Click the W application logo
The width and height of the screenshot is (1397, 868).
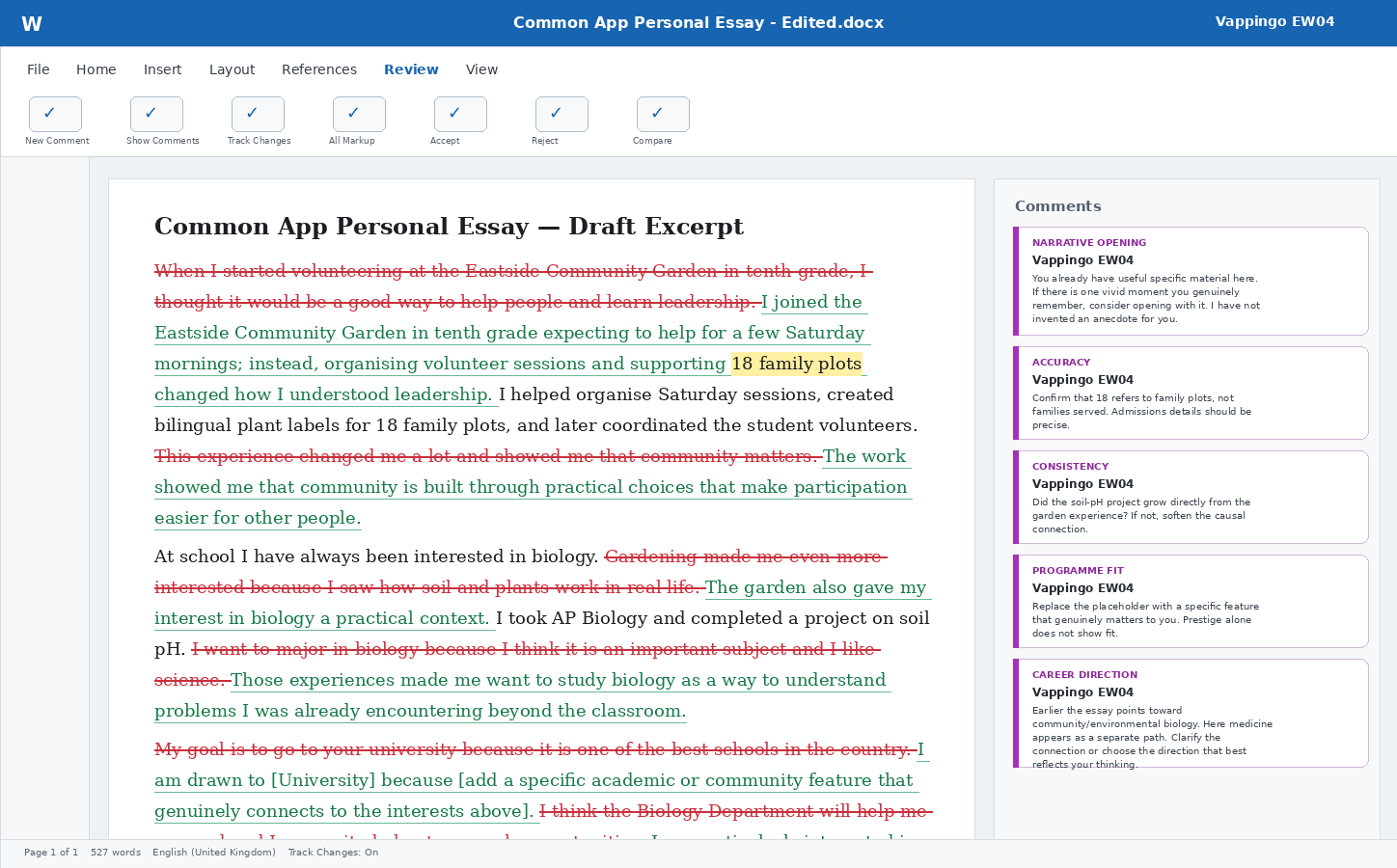click(x=32, y=24)
